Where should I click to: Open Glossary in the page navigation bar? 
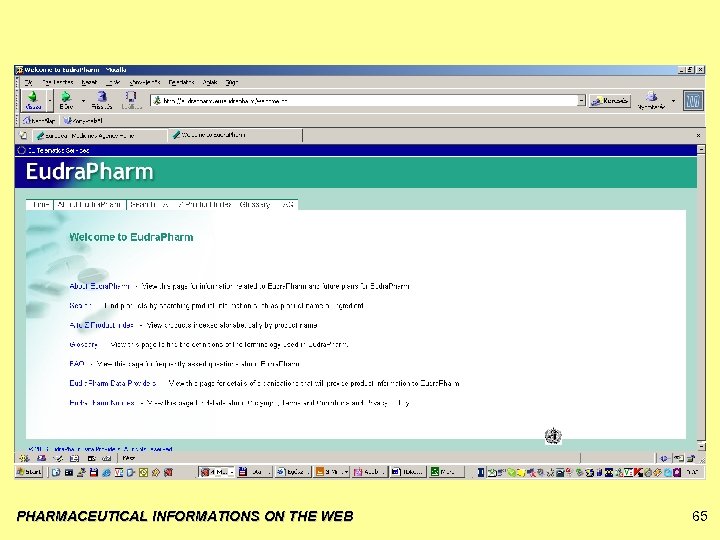[255, 205]
